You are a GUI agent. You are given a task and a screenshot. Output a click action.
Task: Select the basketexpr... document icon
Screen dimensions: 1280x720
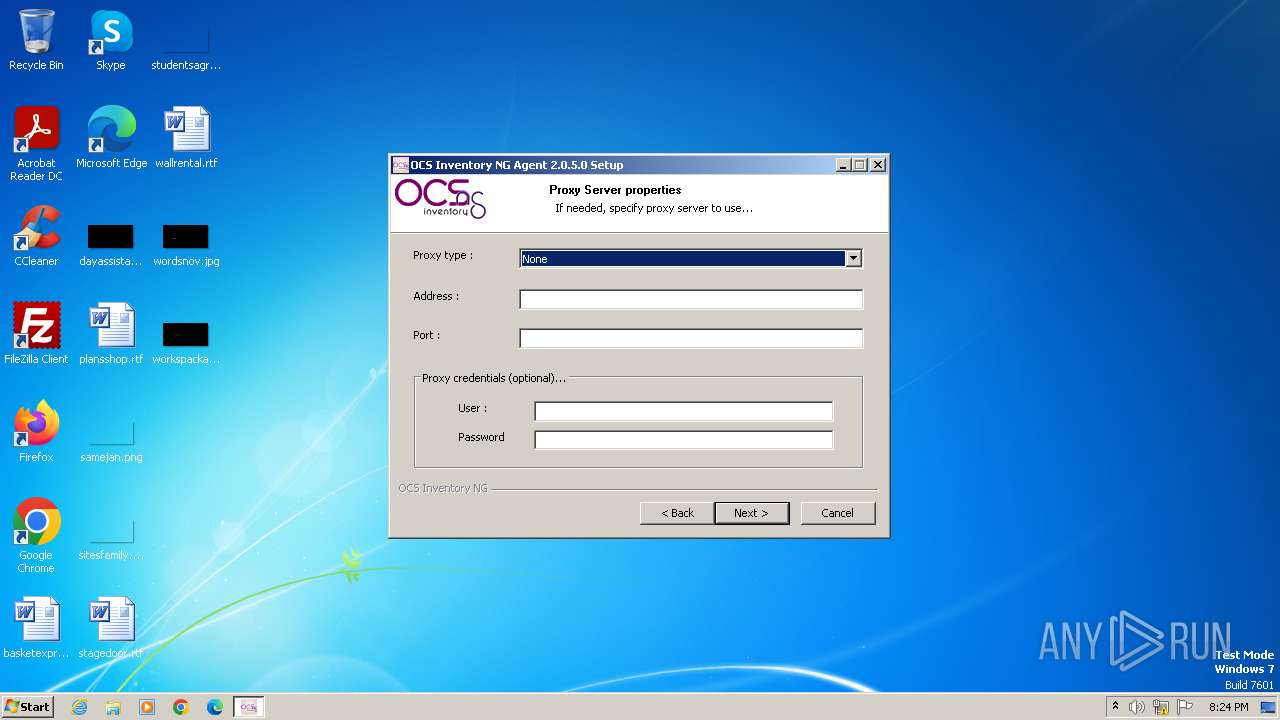tap(36, 628)
